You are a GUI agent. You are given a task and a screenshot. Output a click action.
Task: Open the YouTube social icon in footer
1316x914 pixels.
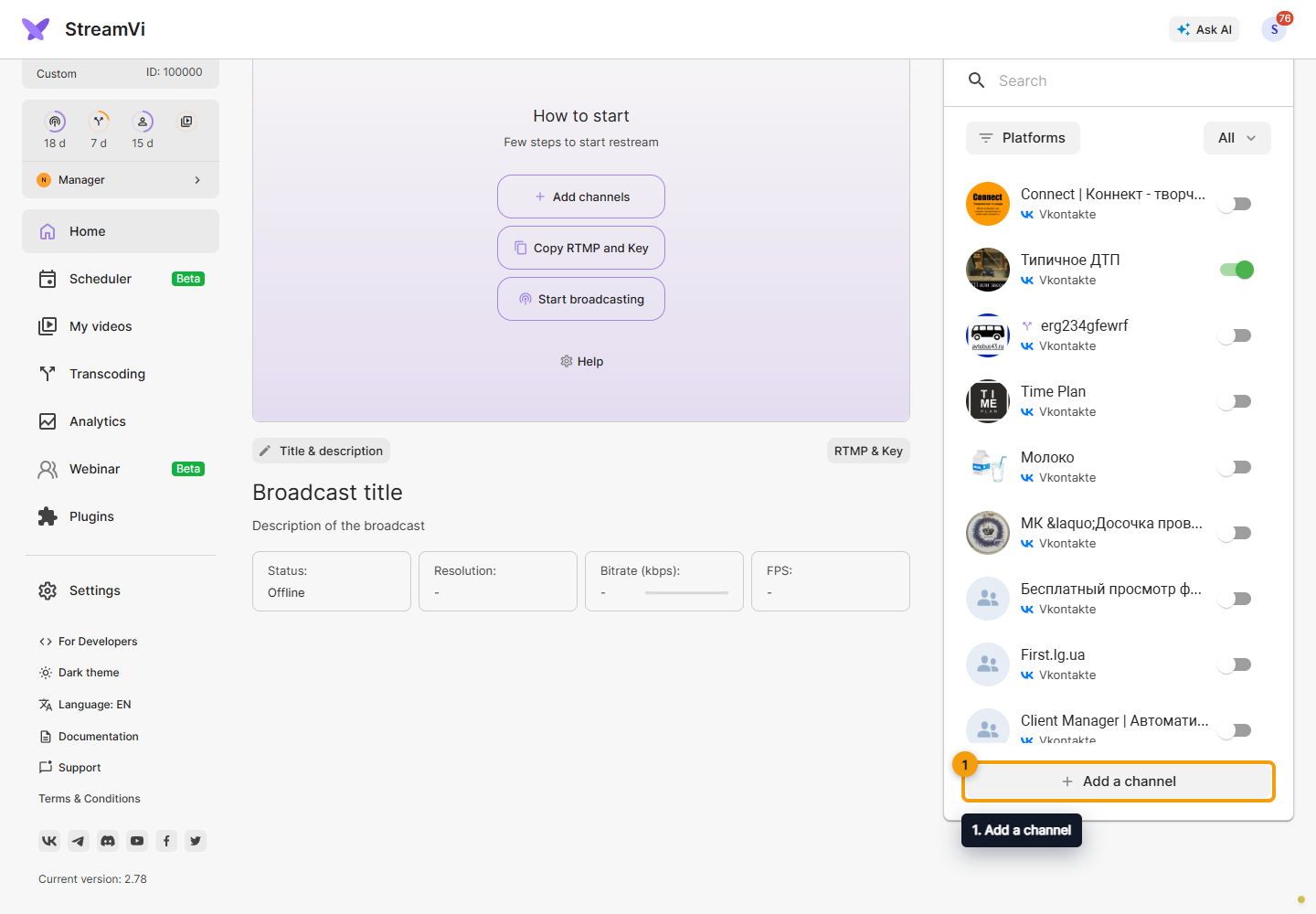(137, 841)
